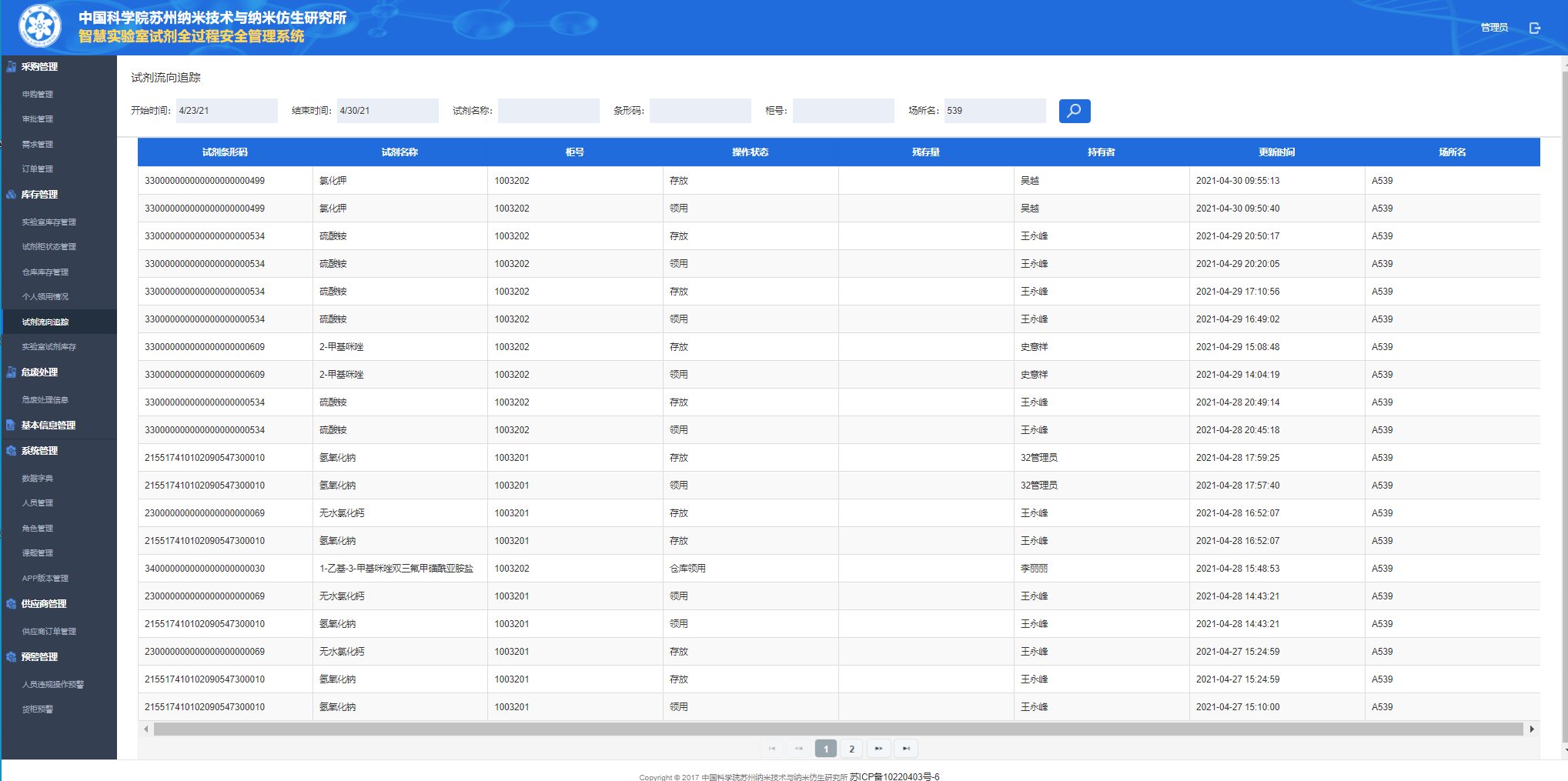Click the institute logo emblem
The height and width of the screenshot is (781, 1568).
40,26
